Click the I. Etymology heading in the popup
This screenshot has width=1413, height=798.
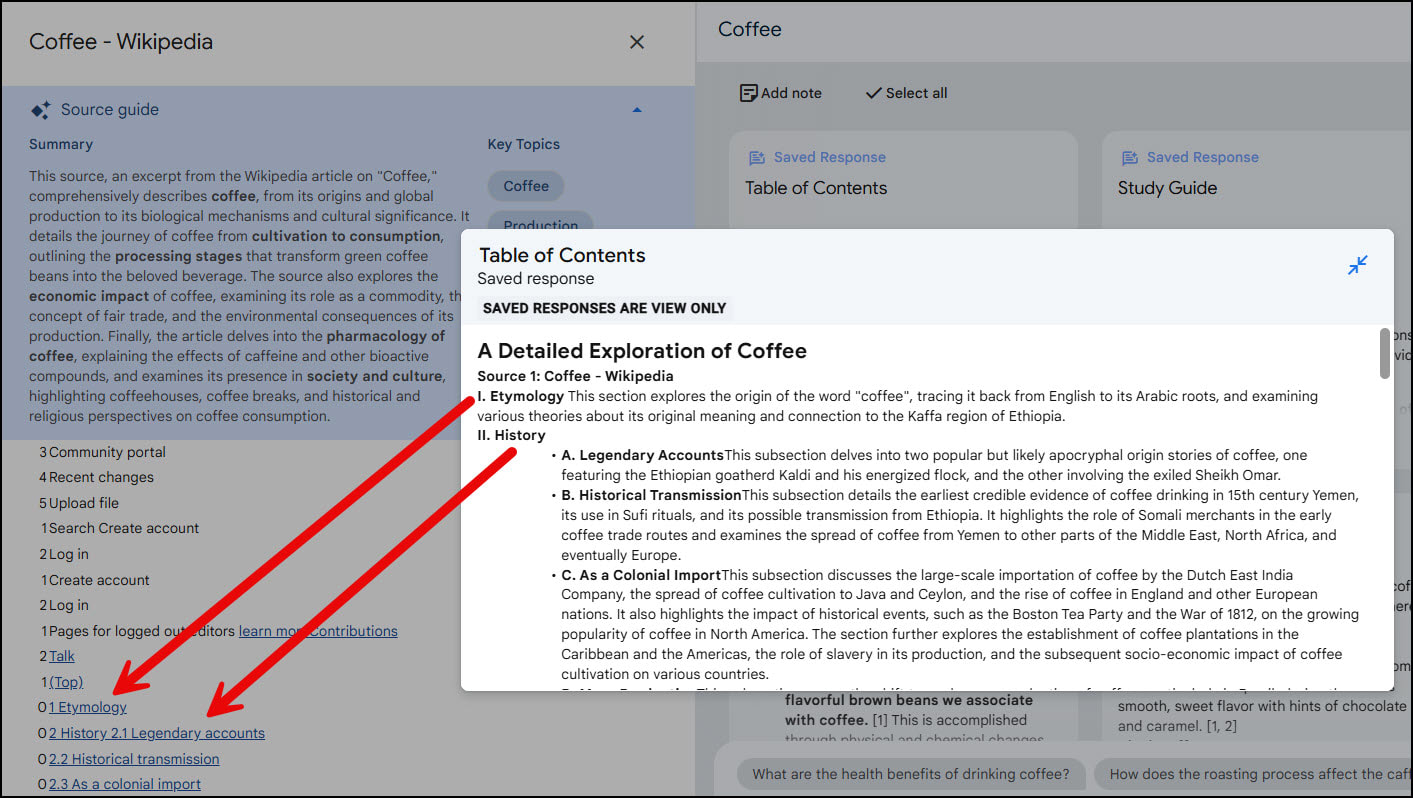pyautogui.click(x=521, y=396)
